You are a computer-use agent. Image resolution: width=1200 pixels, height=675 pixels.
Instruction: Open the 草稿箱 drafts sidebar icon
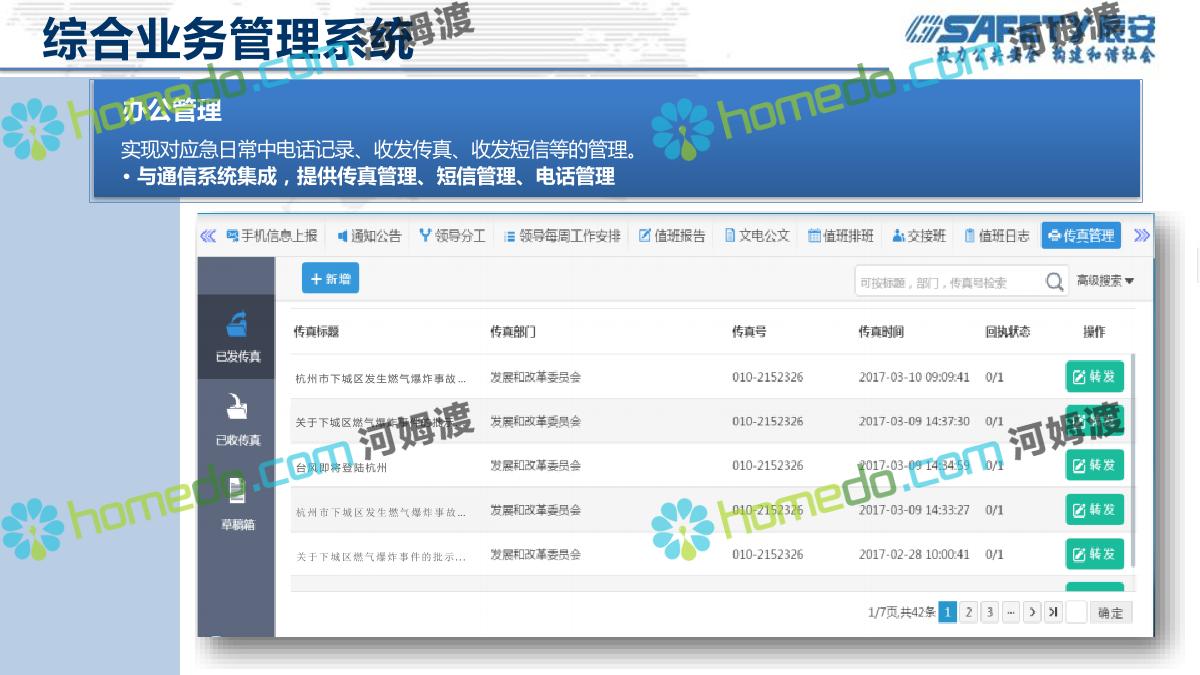(x=236, y=503)
